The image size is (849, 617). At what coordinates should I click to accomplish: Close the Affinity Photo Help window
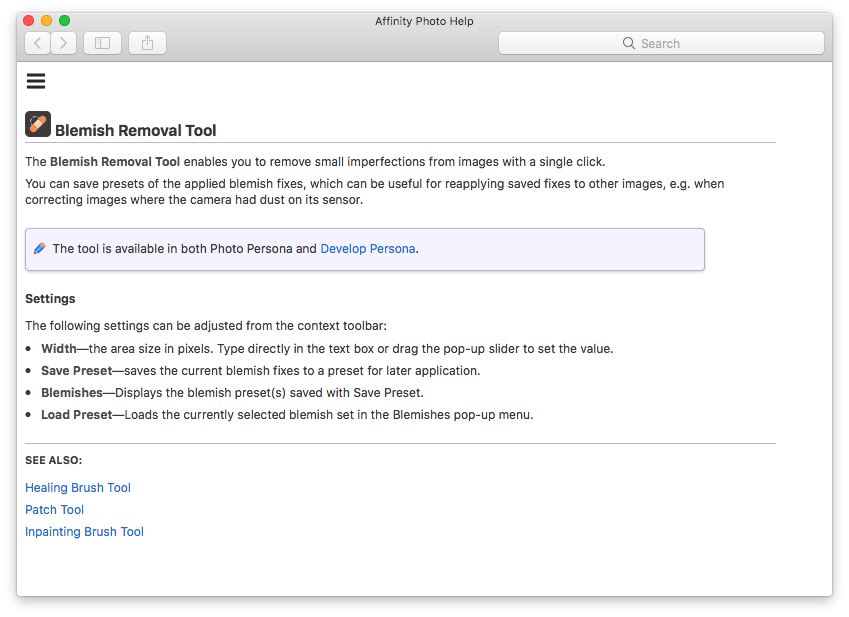[29, 21]
